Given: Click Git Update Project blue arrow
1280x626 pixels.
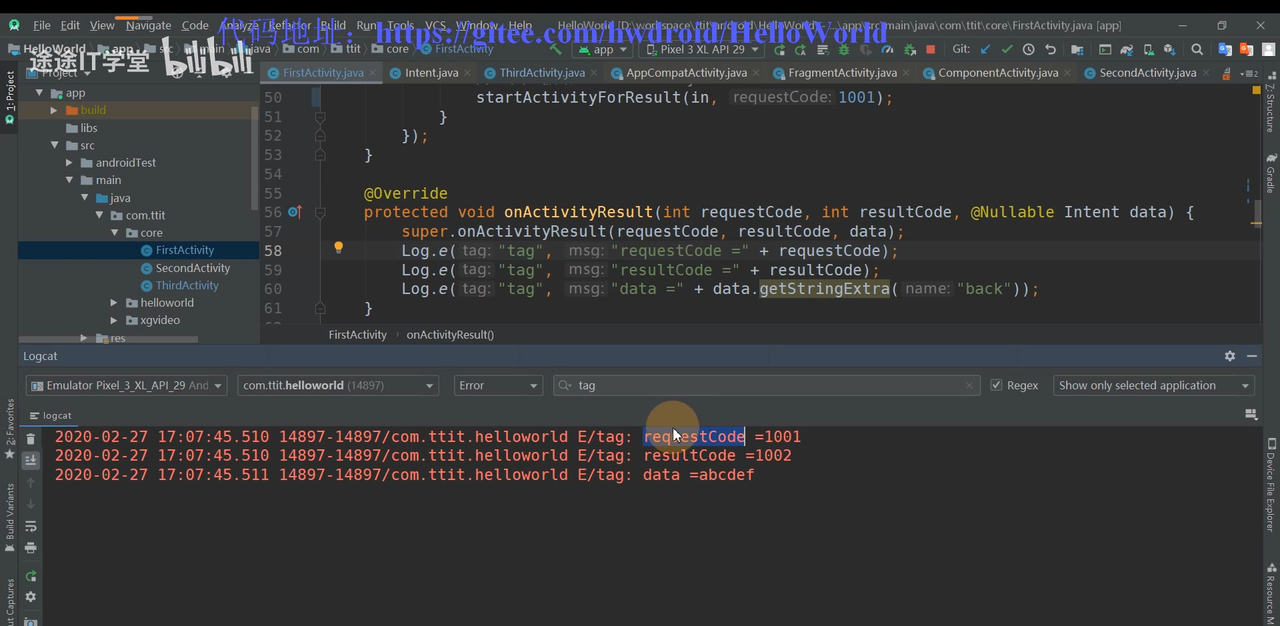Looking at the screenshot, I should tap(985, 49).
